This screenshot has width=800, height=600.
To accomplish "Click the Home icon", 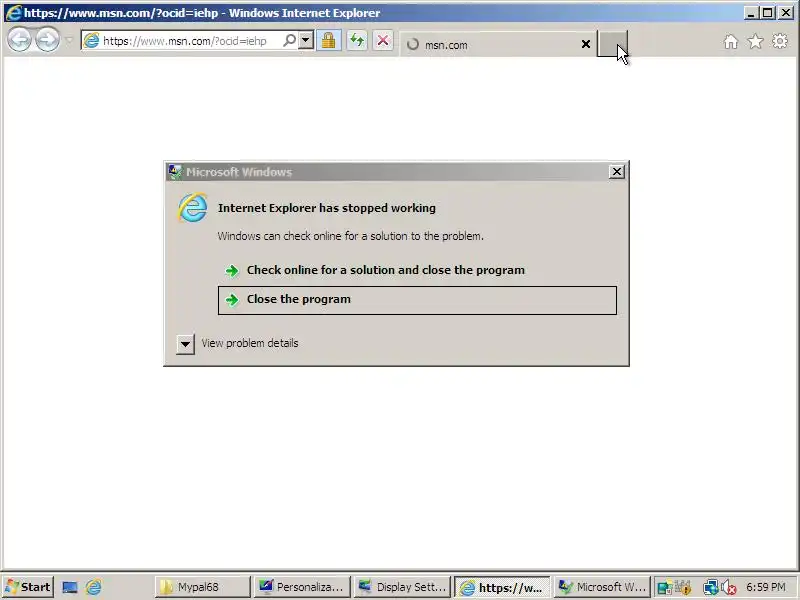I will (731, 41).
